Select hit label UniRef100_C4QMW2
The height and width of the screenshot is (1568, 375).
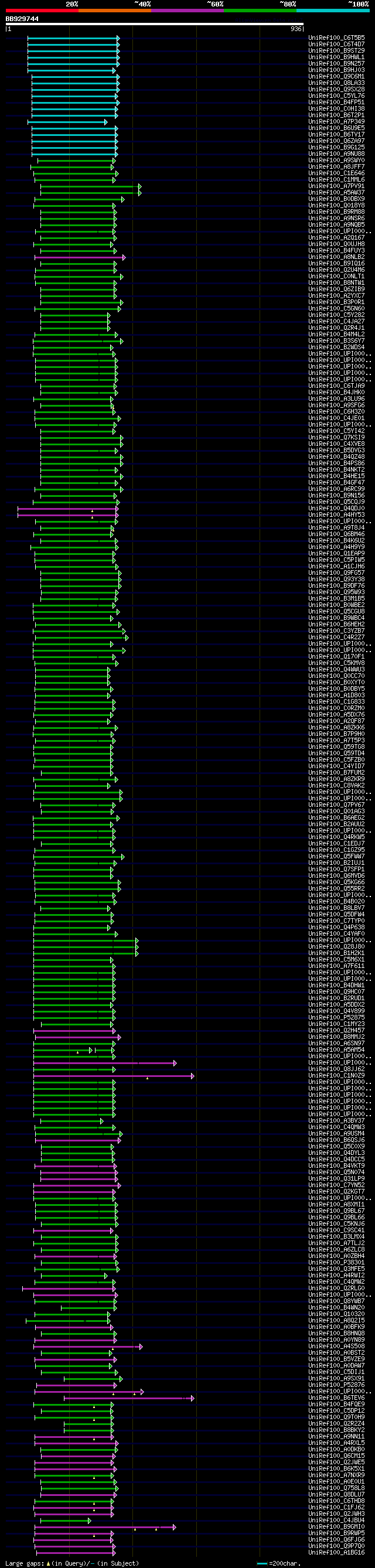pos(337,1282)
